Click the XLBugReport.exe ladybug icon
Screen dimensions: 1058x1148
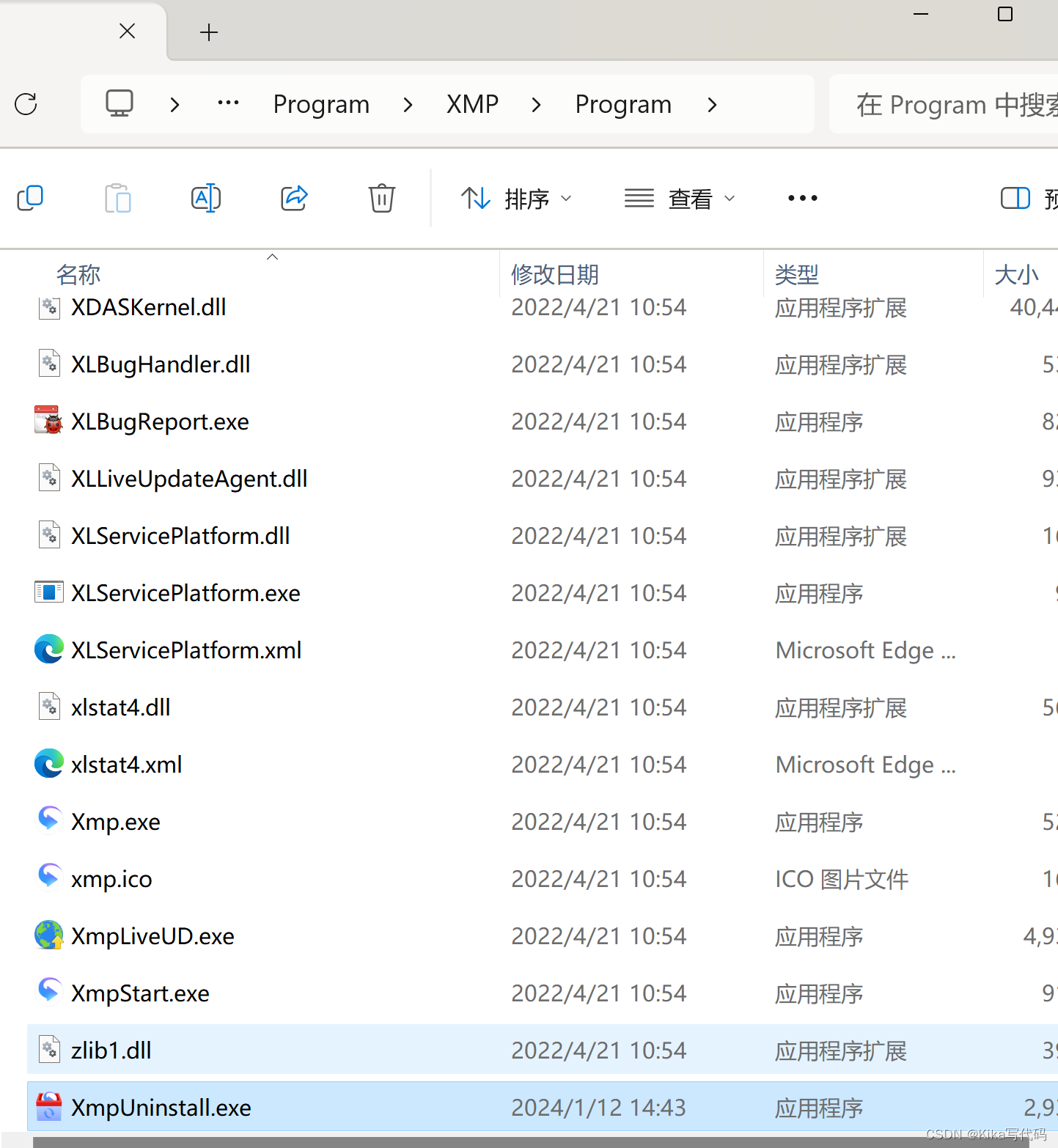point(49,421)
